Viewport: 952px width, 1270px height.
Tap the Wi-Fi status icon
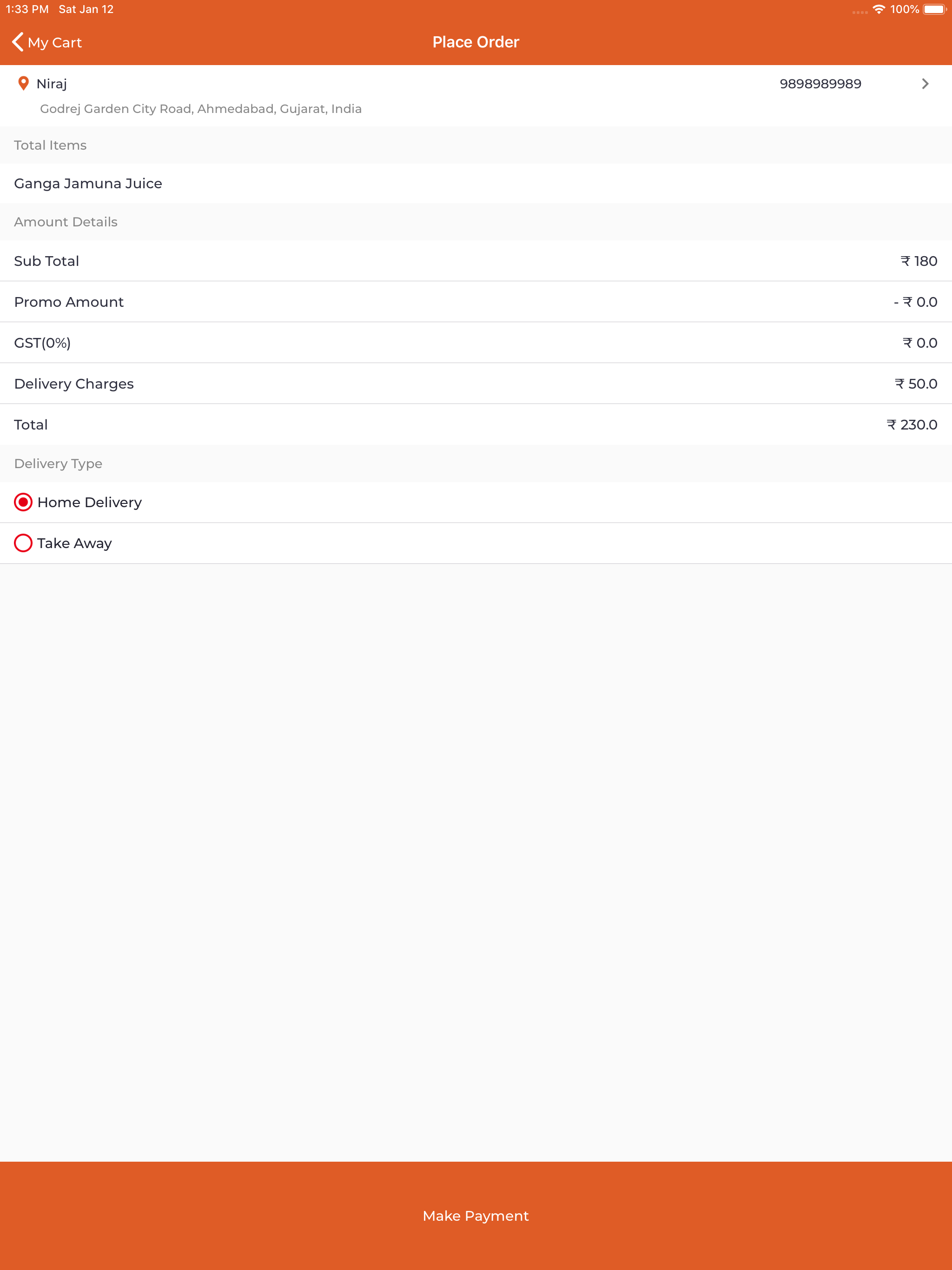879,9
